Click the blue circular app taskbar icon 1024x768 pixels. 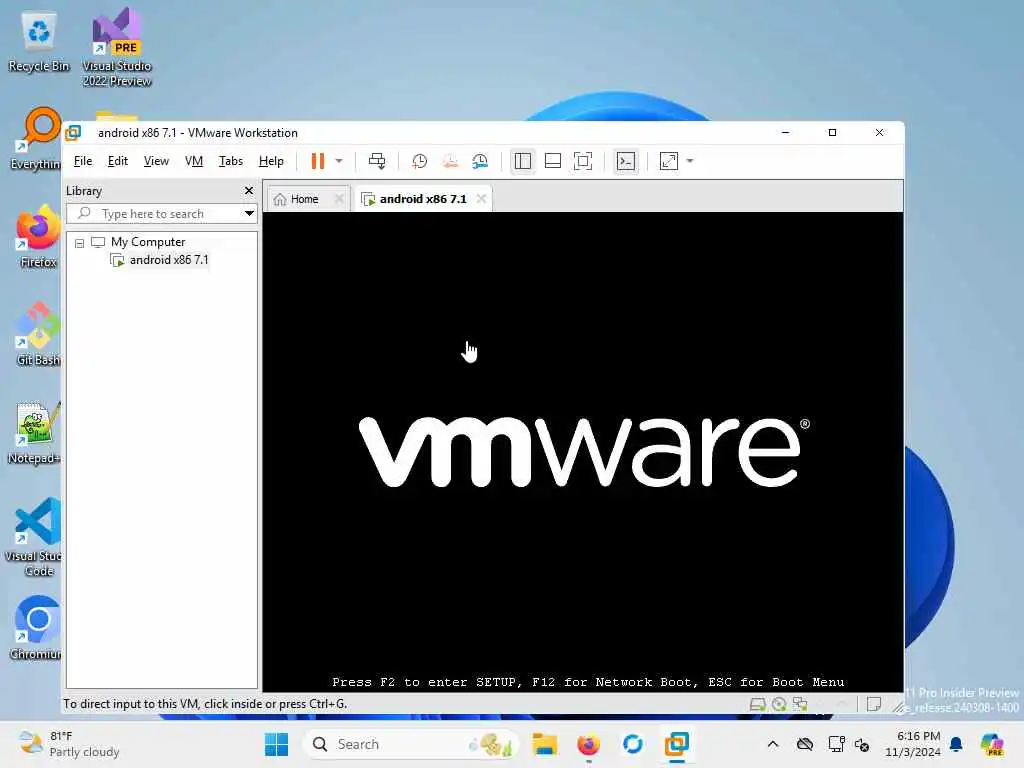(632, 744)
